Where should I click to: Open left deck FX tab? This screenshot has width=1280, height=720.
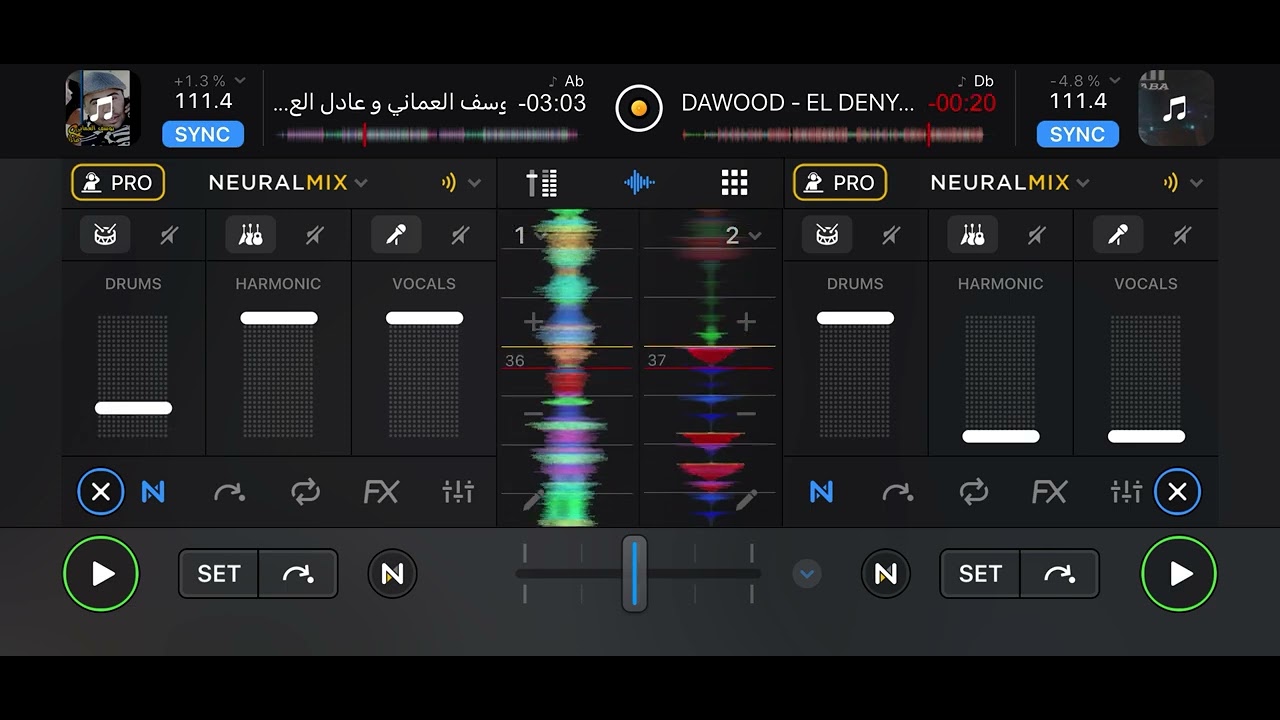[x=381, y=491]
